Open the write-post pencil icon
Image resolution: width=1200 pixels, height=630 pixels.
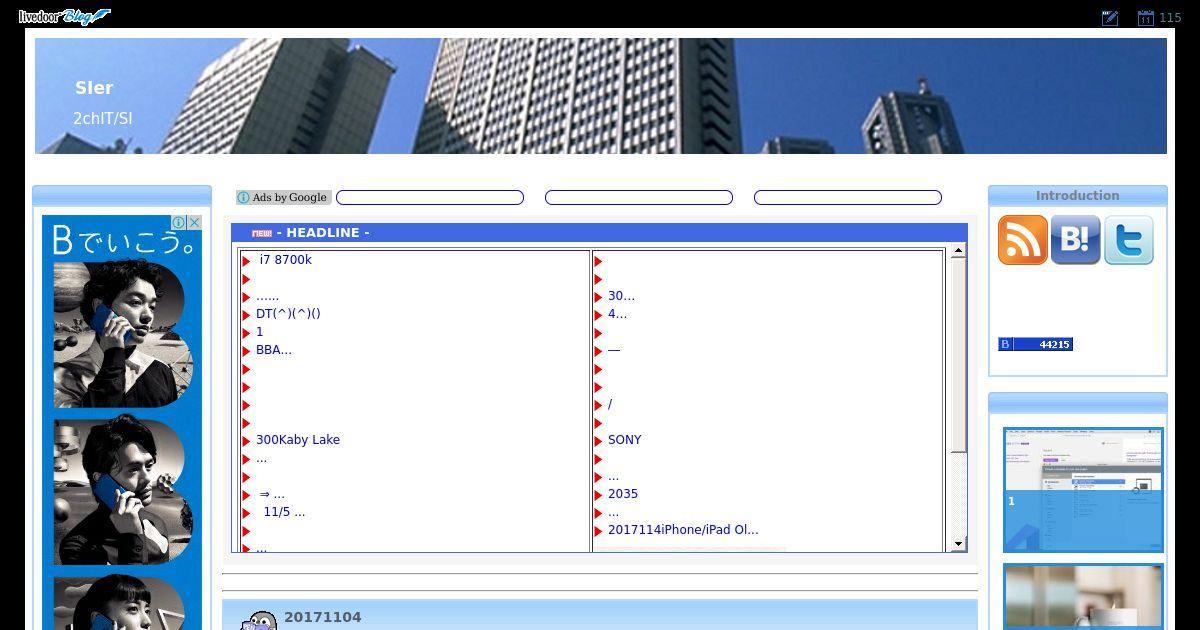point(1109,17)
